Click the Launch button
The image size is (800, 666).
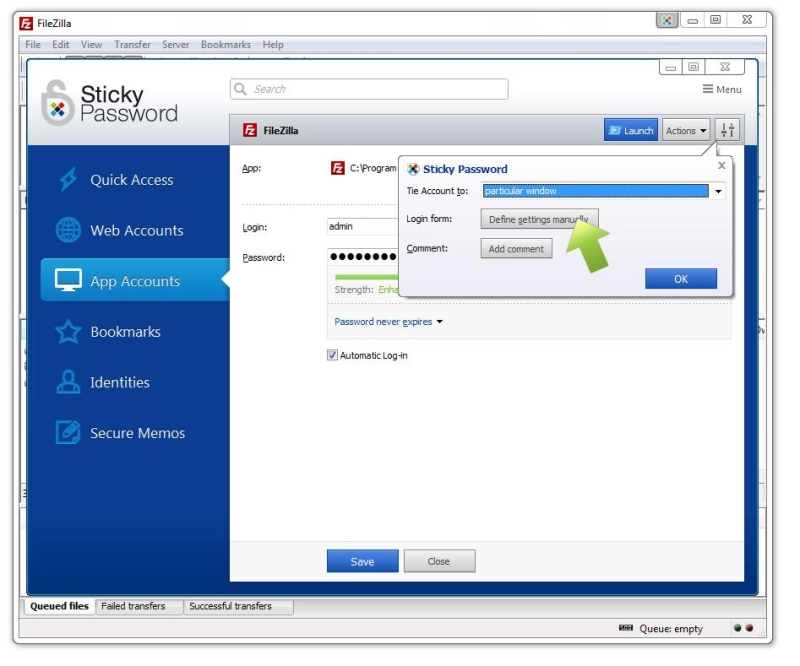tap(631, 130)
